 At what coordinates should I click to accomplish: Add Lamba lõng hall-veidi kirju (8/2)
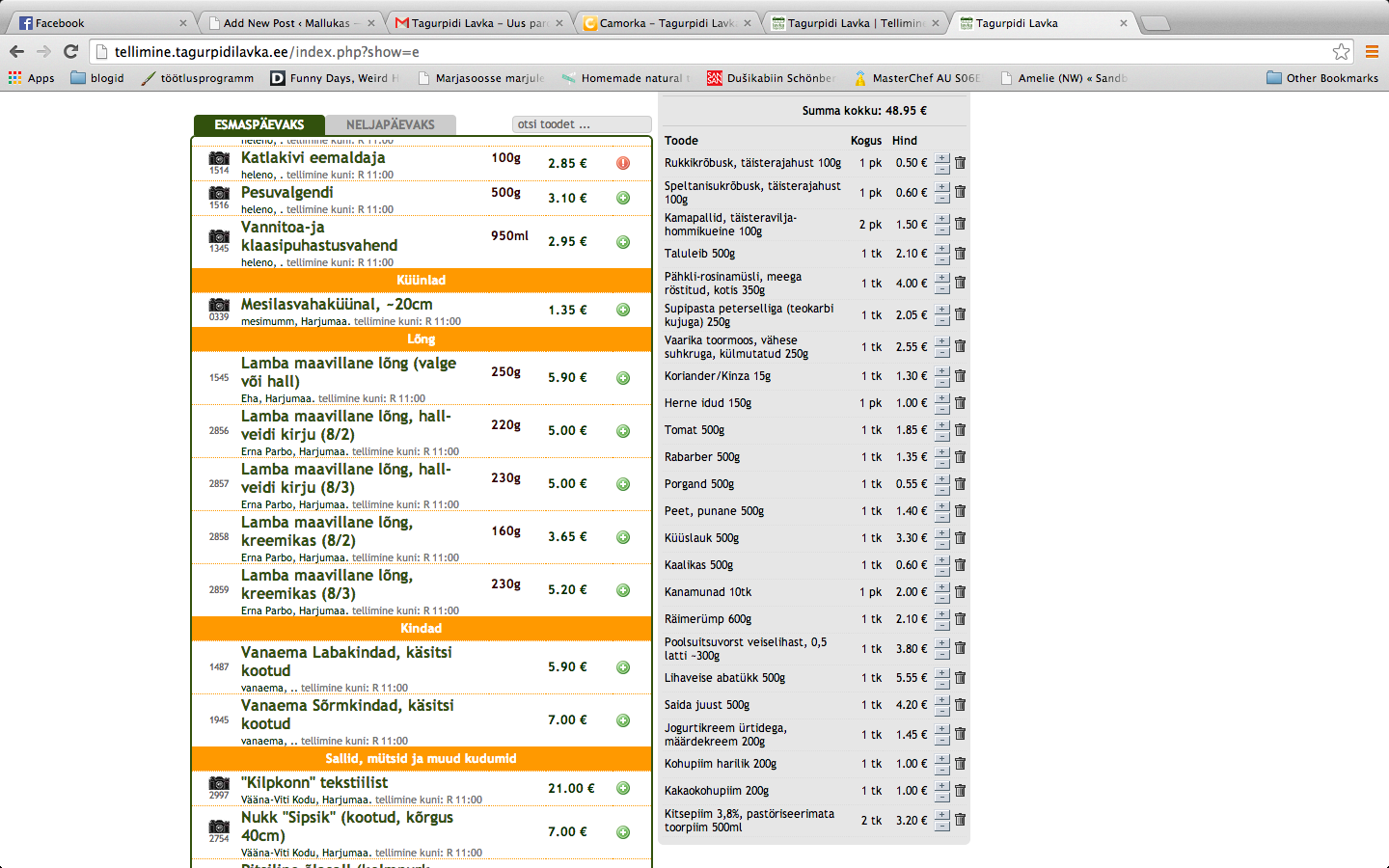click(623, 431)
